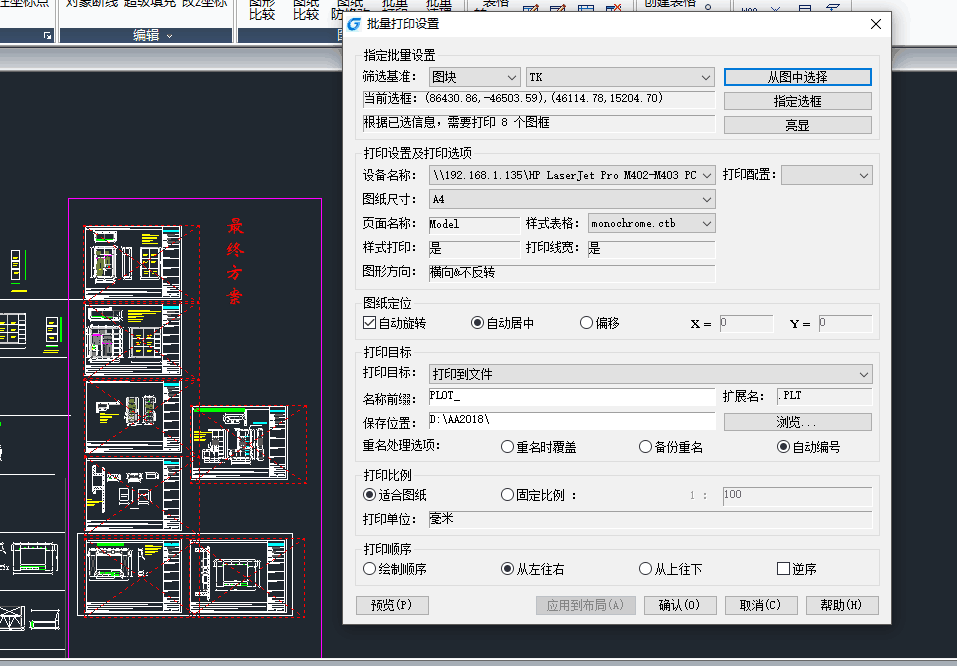Confirm with the 确认(O) button
This screenshot has width=957, height=666.
[x=679, y=605]
